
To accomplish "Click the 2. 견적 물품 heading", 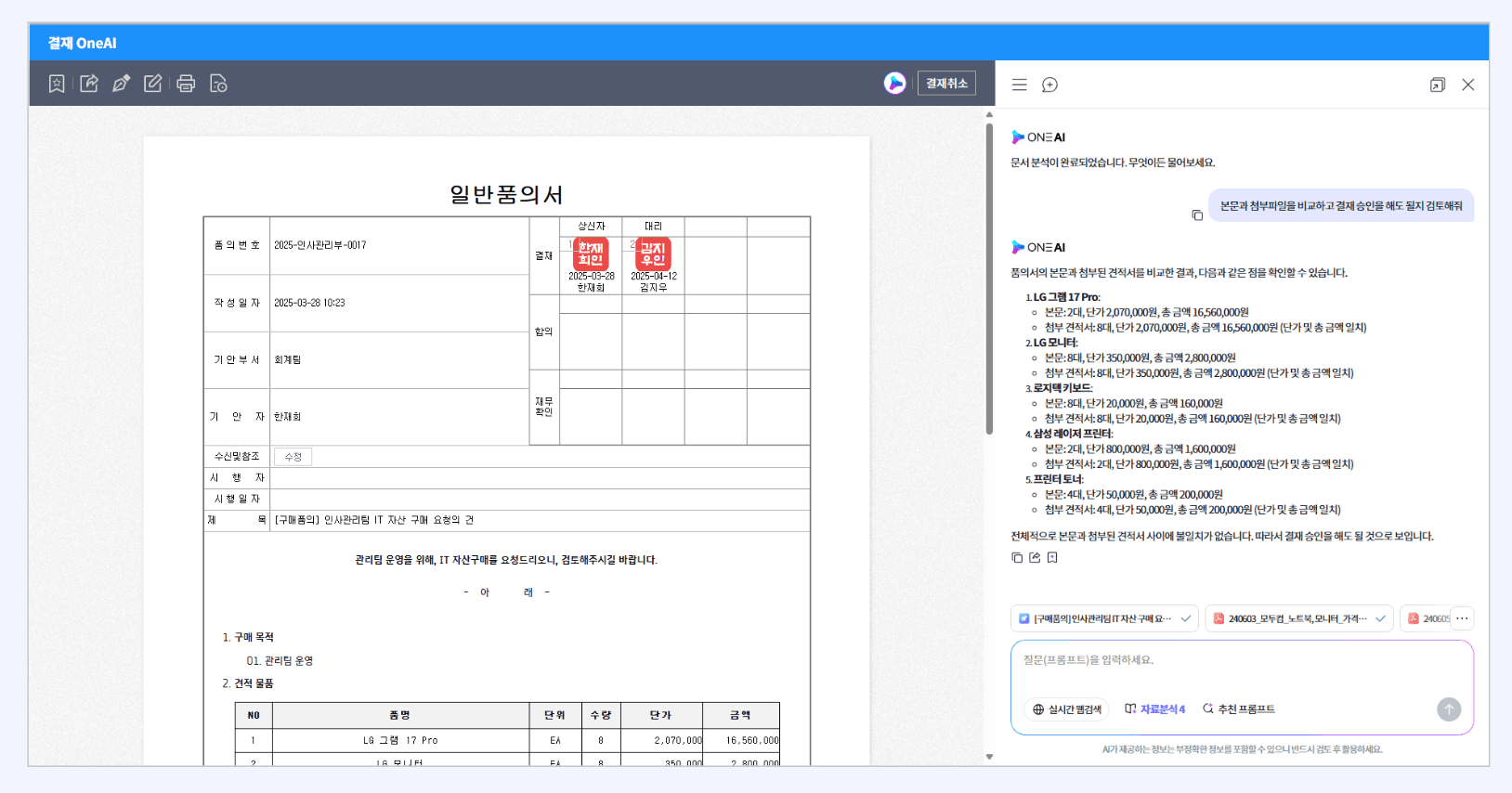I will point(248,683).
